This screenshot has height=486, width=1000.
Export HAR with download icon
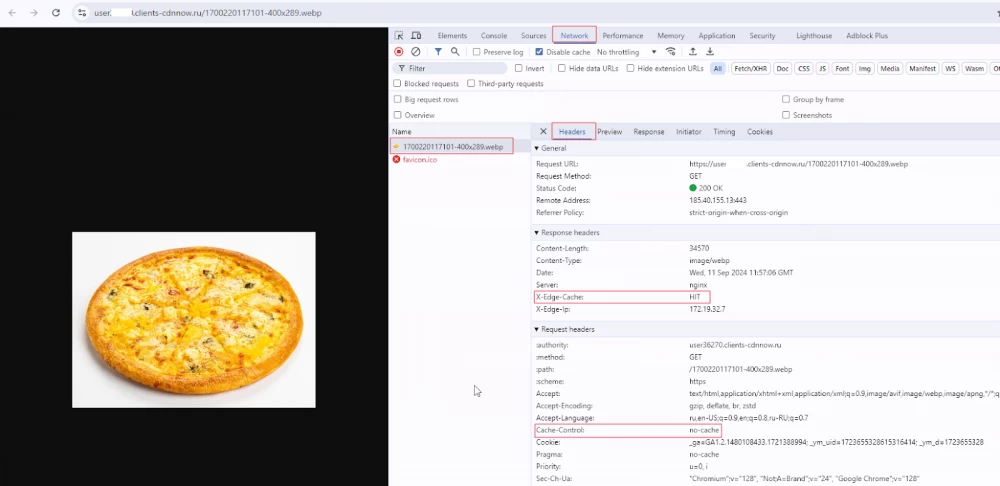[710, 52]
